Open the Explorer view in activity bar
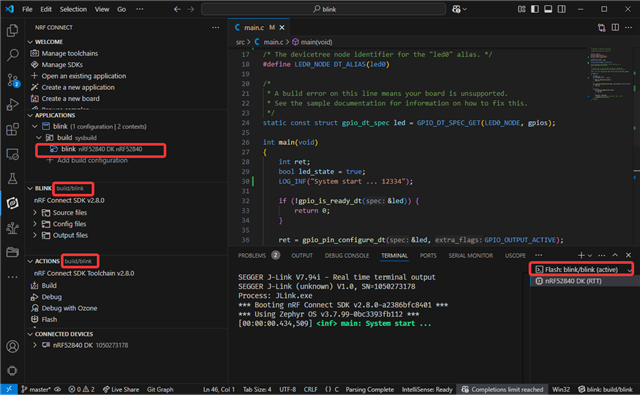640x395 pixels. (x=12, y=31)
